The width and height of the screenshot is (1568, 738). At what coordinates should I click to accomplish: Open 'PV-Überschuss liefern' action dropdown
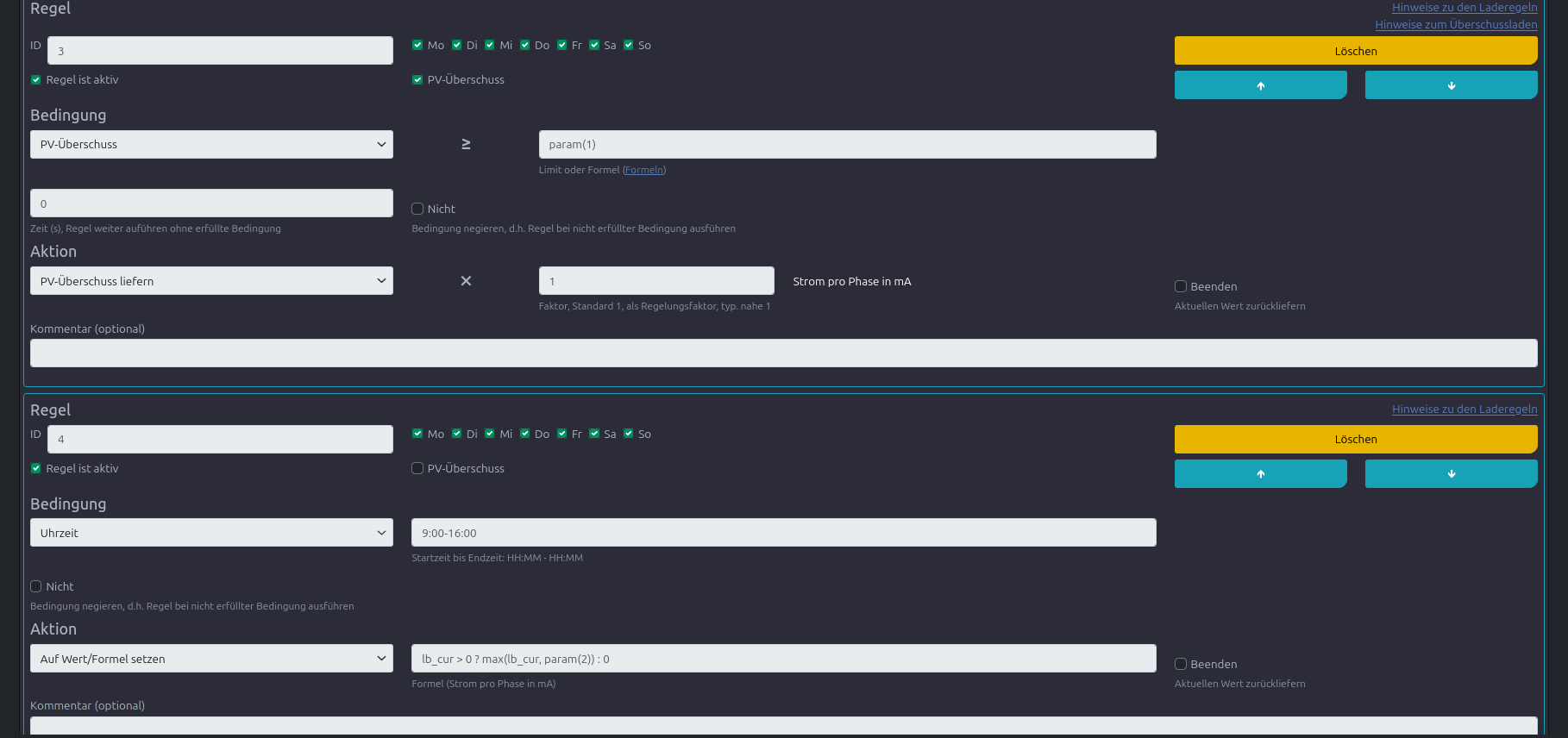pos(211,281)
